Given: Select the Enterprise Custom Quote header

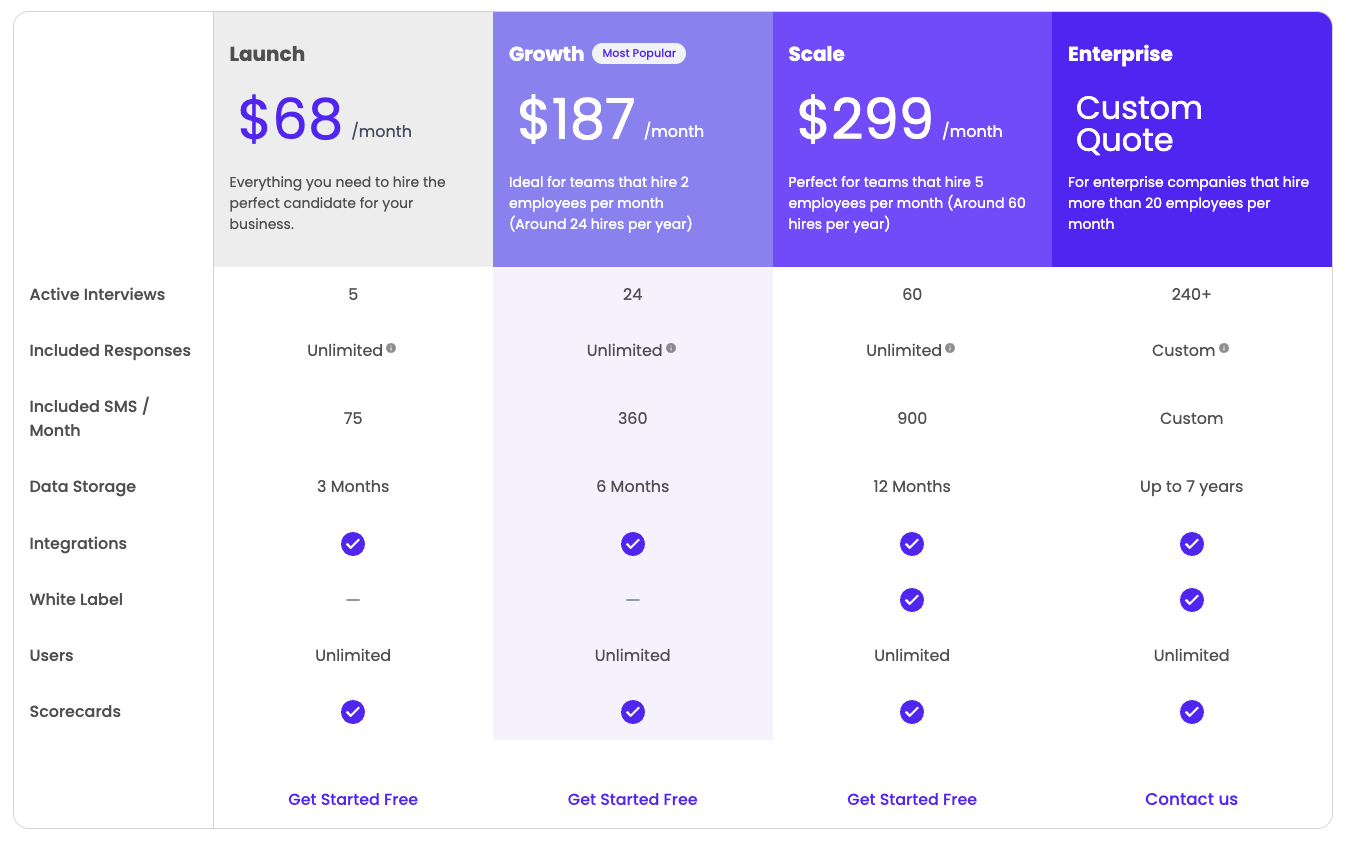Looking at the screenshot, I should pos(1139,123).
